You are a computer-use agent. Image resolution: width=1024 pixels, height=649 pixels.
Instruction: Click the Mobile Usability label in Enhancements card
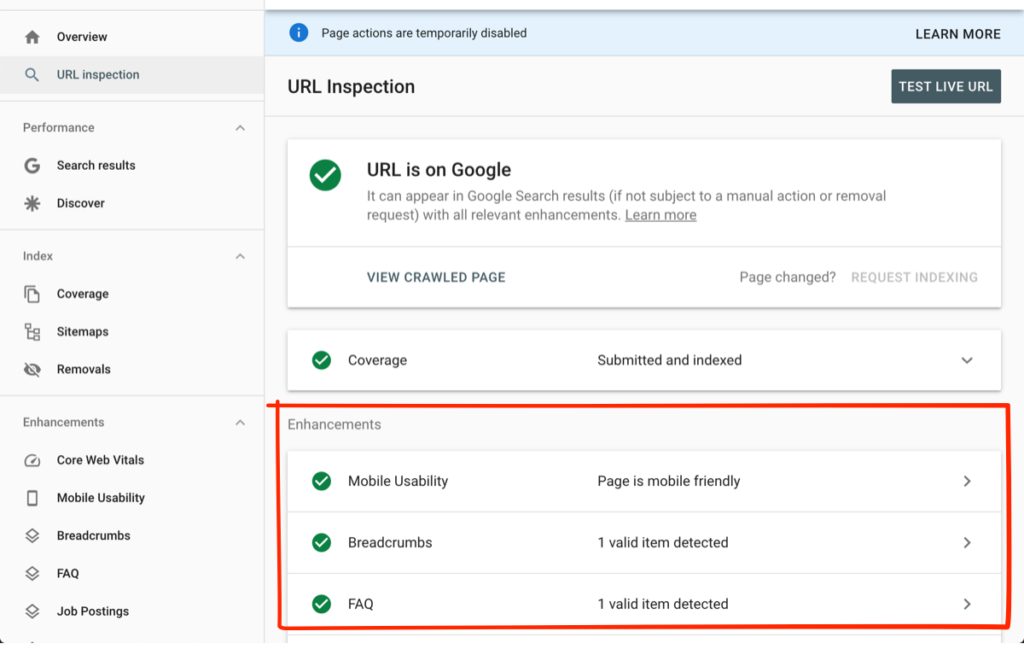pos(398,481)
